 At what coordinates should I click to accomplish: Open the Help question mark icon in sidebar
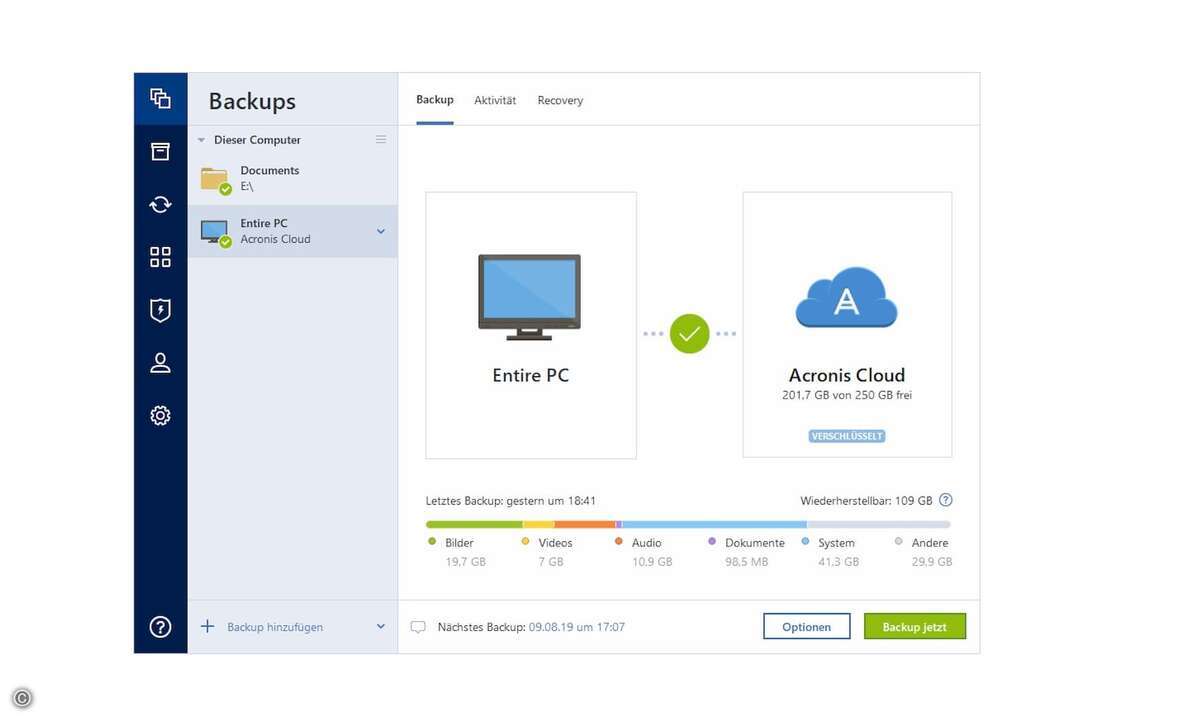[160, 627]
